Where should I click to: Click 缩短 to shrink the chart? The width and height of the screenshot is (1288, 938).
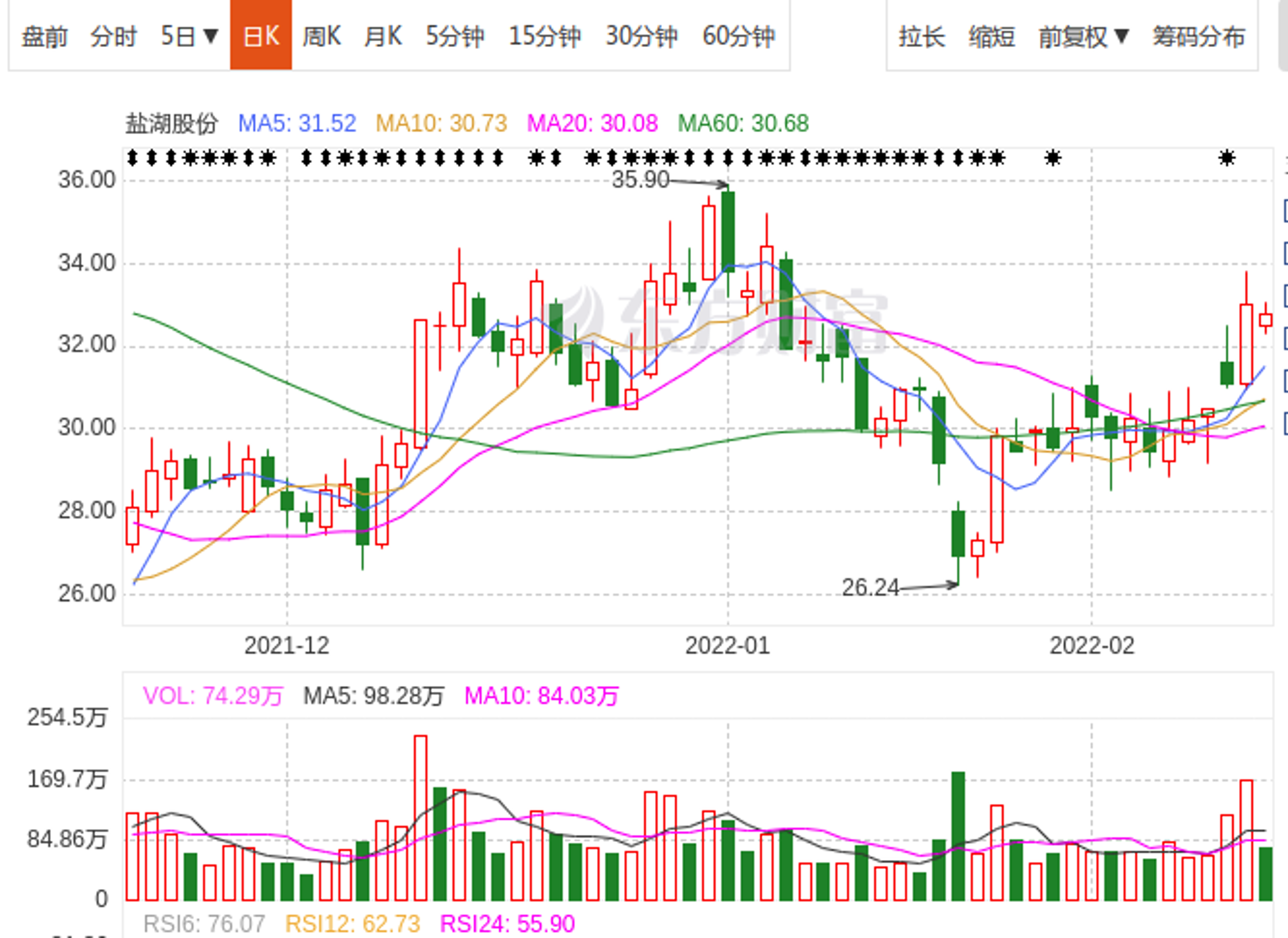pos(992,36)
